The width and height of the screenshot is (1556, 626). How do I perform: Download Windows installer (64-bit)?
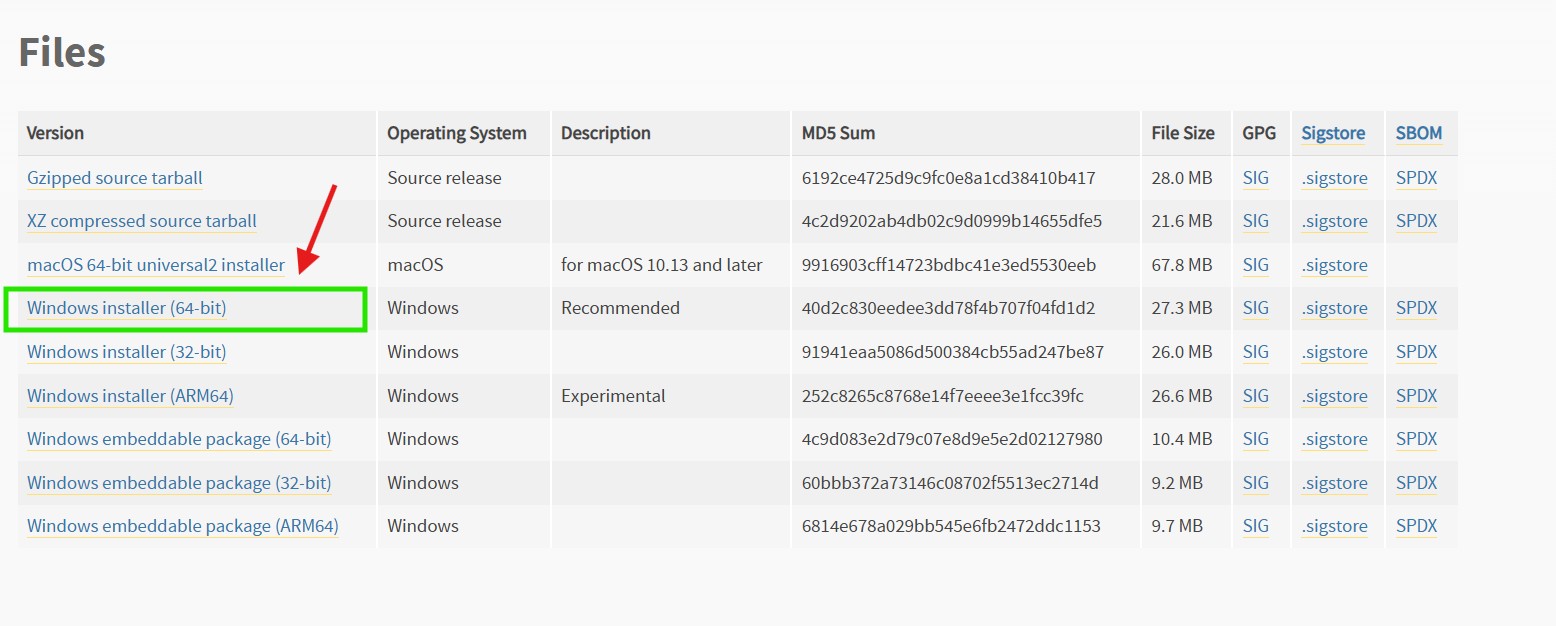pyautogui.click(x=127, y=308)
